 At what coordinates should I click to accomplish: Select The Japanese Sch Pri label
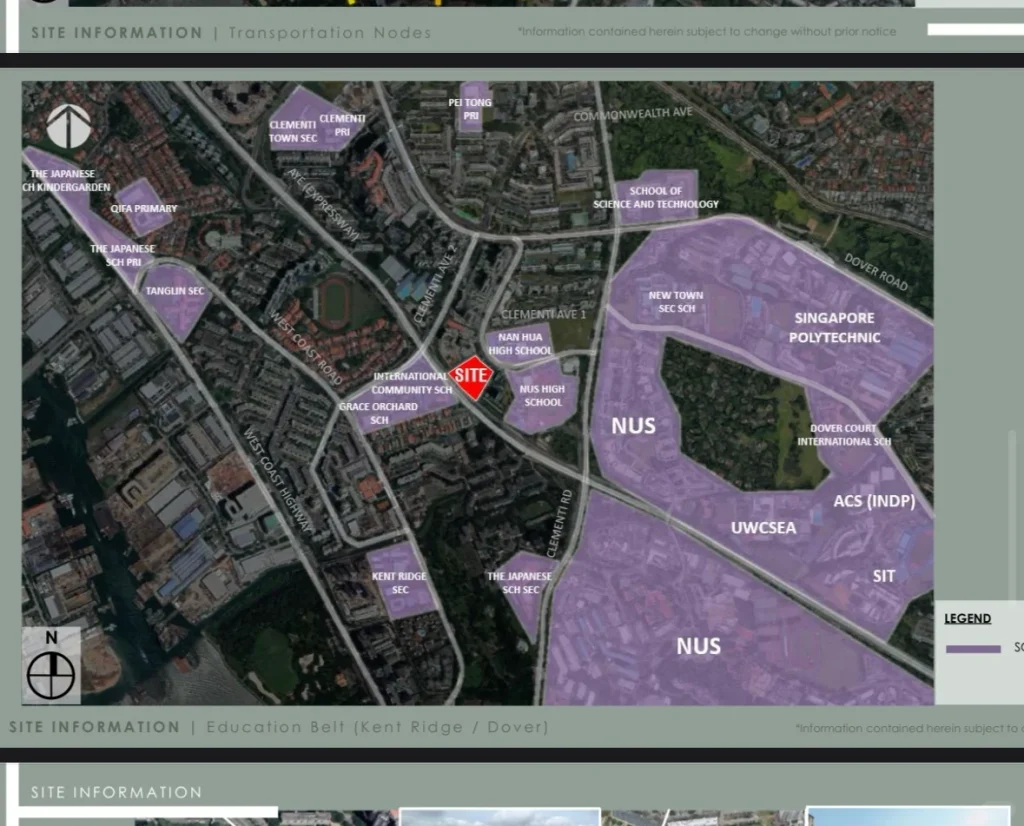pyautogui.click(x=123, y=255)
